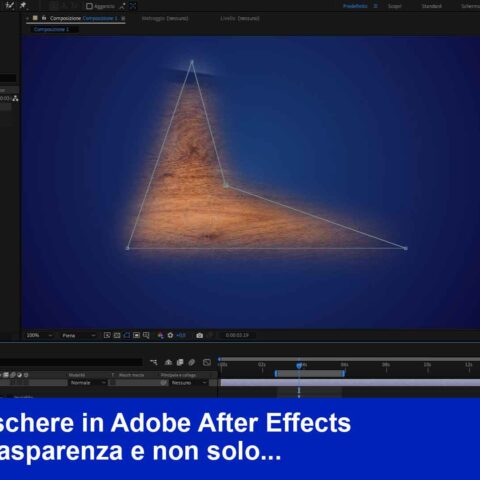480x480 pixels.
Task: Click the snap edges icon after Aggancio
Action: click(122, 6)
